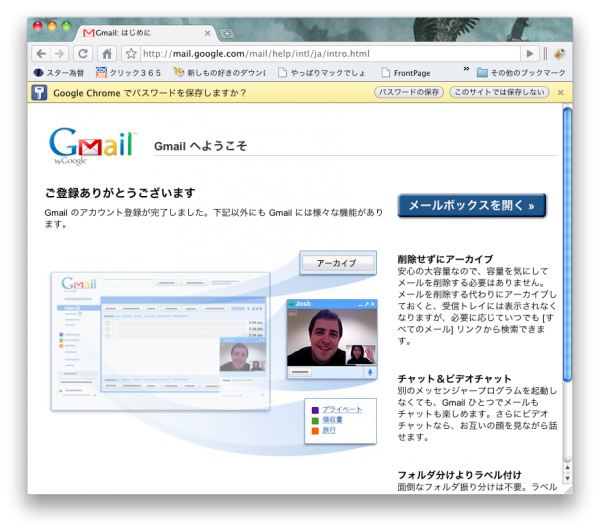Click the scrollbar up arrow

click(567, 467)
